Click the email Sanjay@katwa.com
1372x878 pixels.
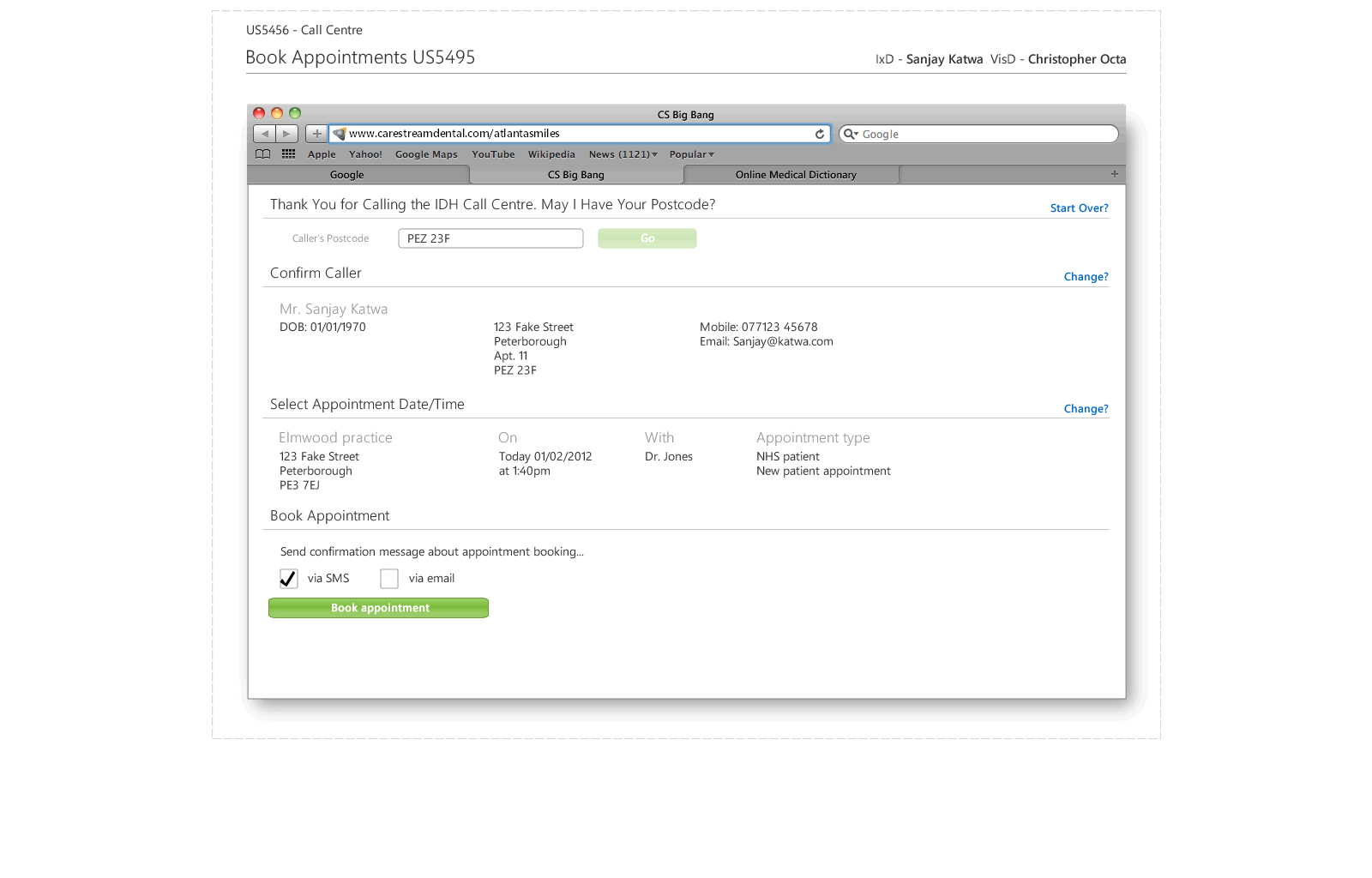pyautogui.click(x=783, y=342)
